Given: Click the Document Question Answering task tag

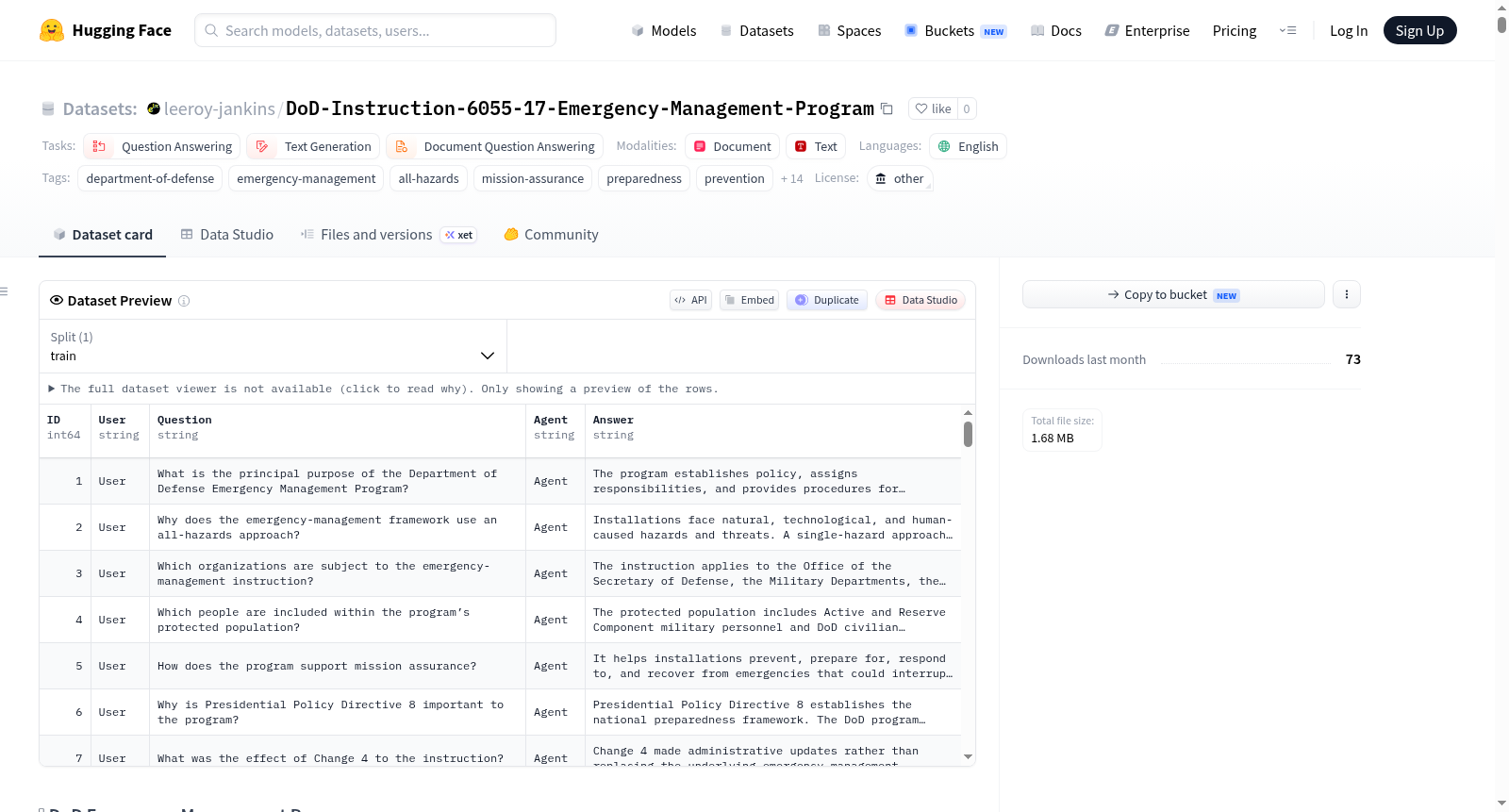Looking at the screenshot, I should tap(494, 146).
